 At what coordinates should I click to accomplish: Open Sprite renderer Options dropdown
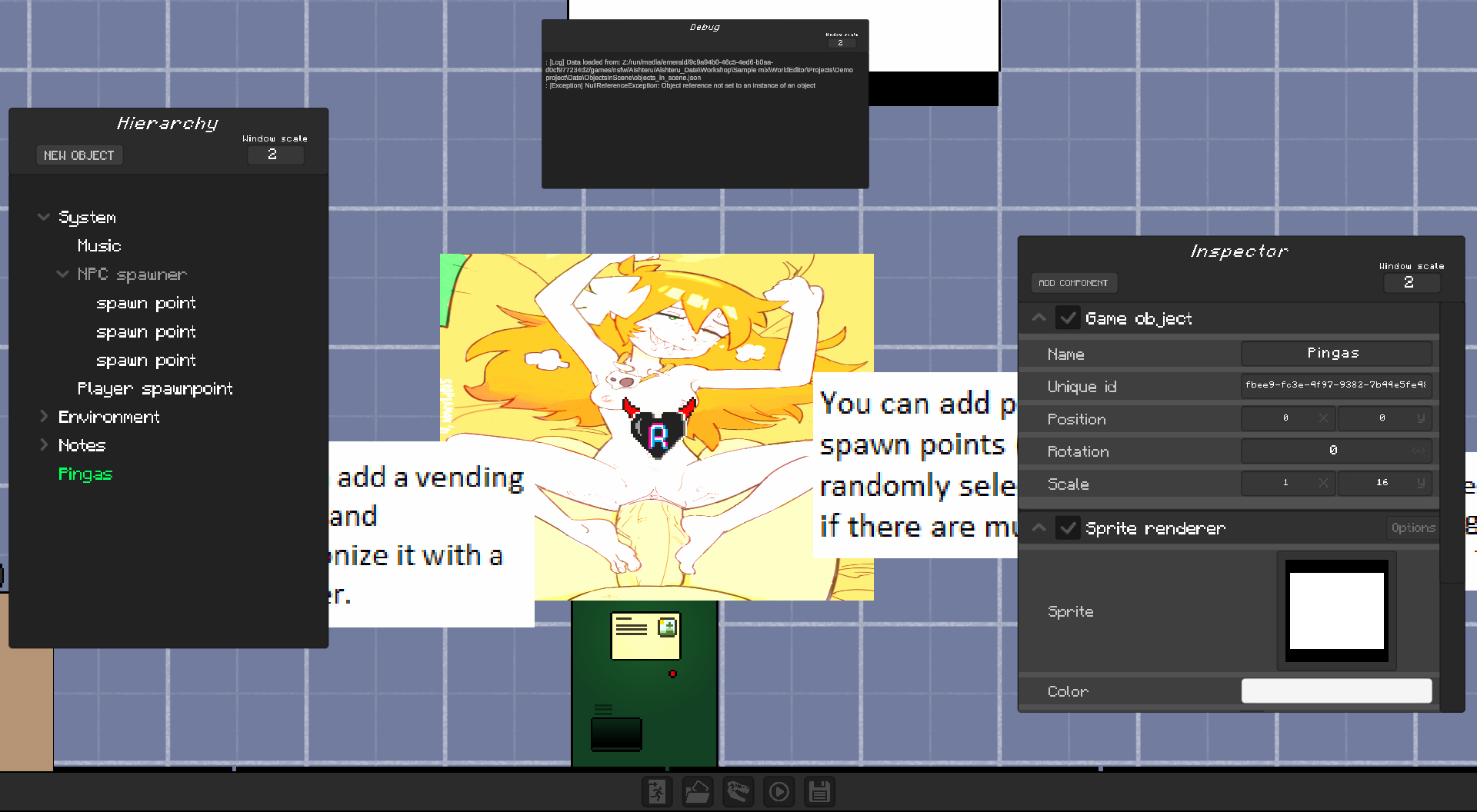[x=1413, y=527]
